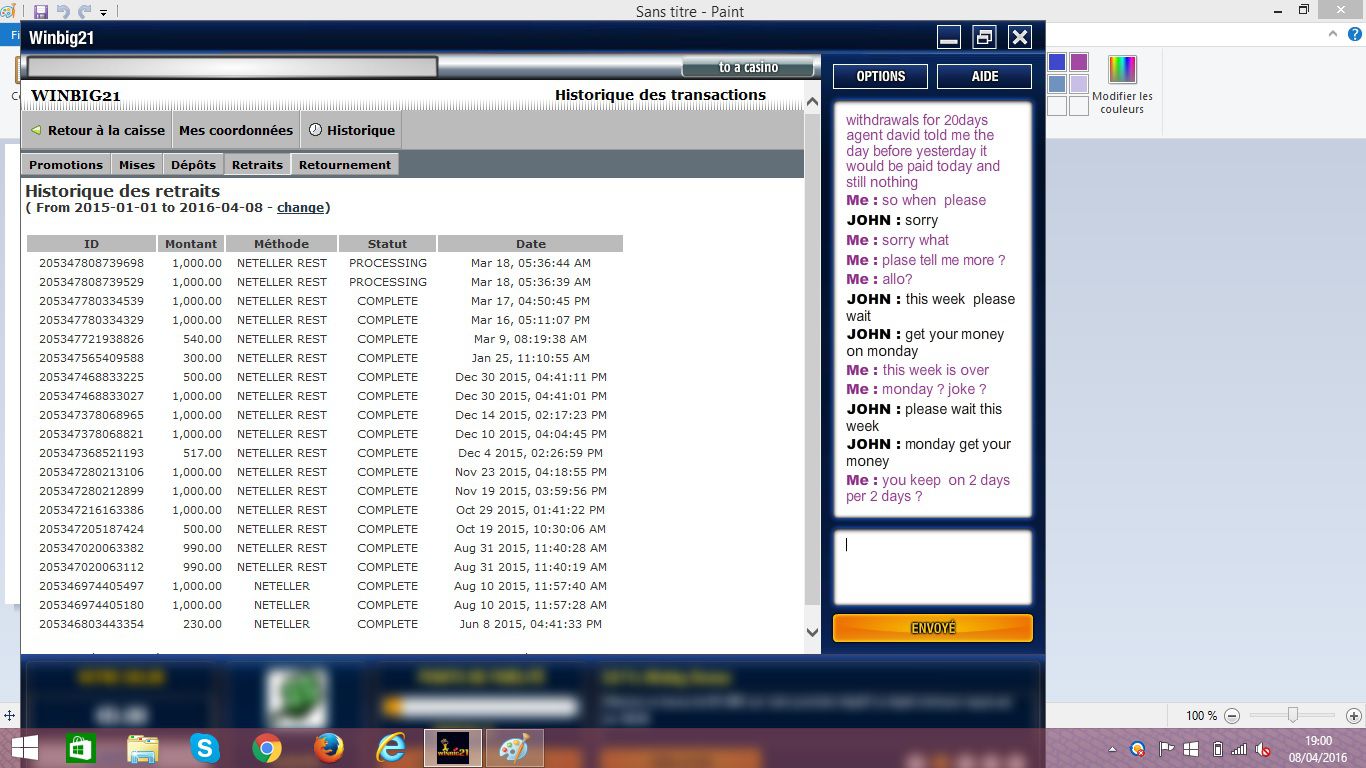Click the Date column header
1366x768 pixels.
pos(531,244)
